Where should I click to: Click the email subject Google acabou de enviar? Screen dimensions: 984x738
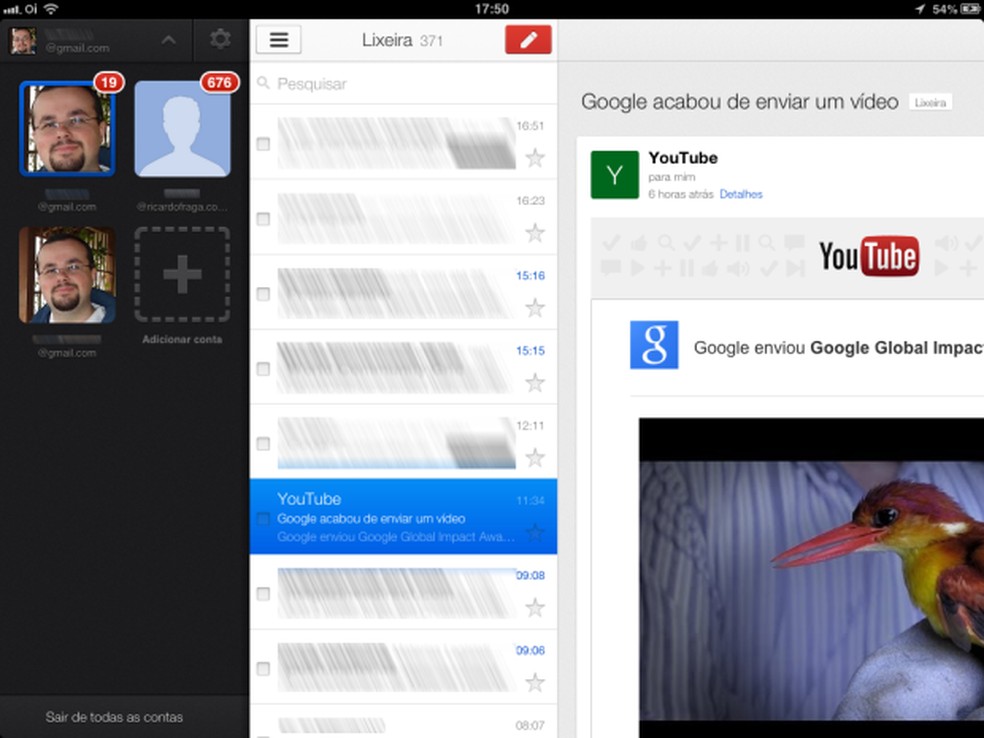[x=740, y=102]
